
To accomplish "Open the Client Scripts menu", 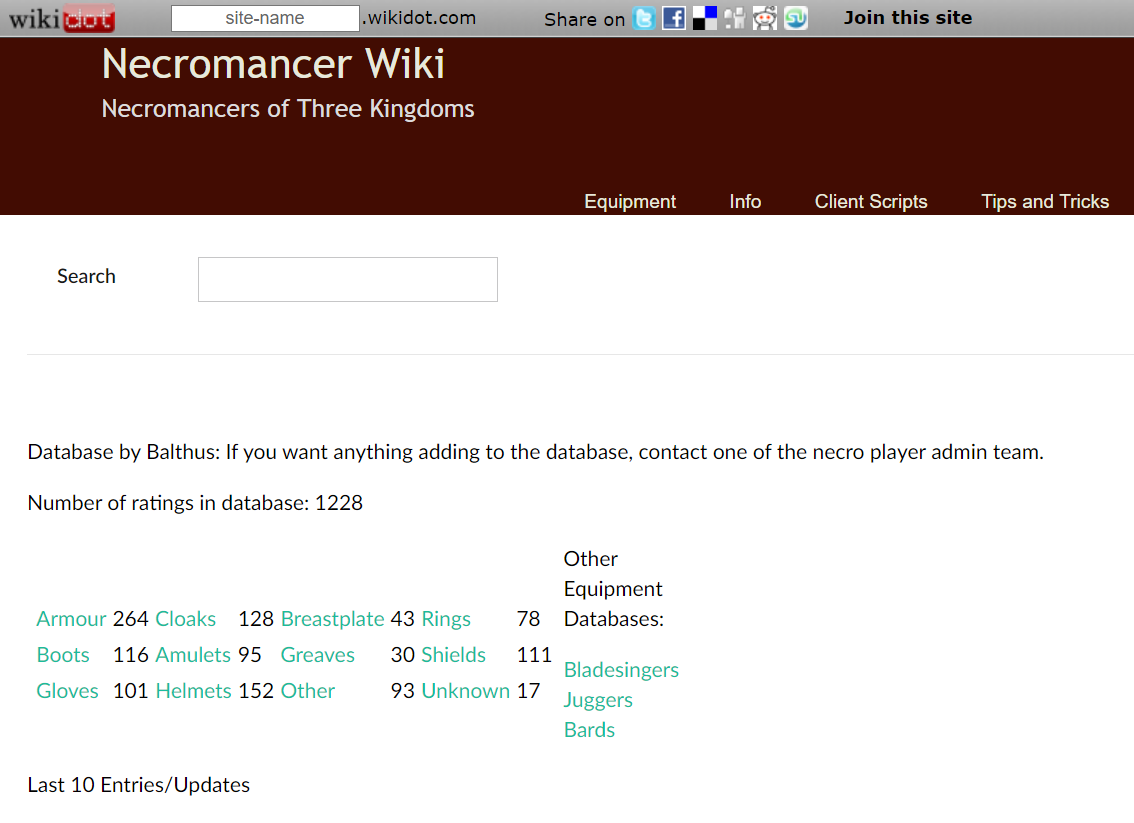I will tap(871, 201).
